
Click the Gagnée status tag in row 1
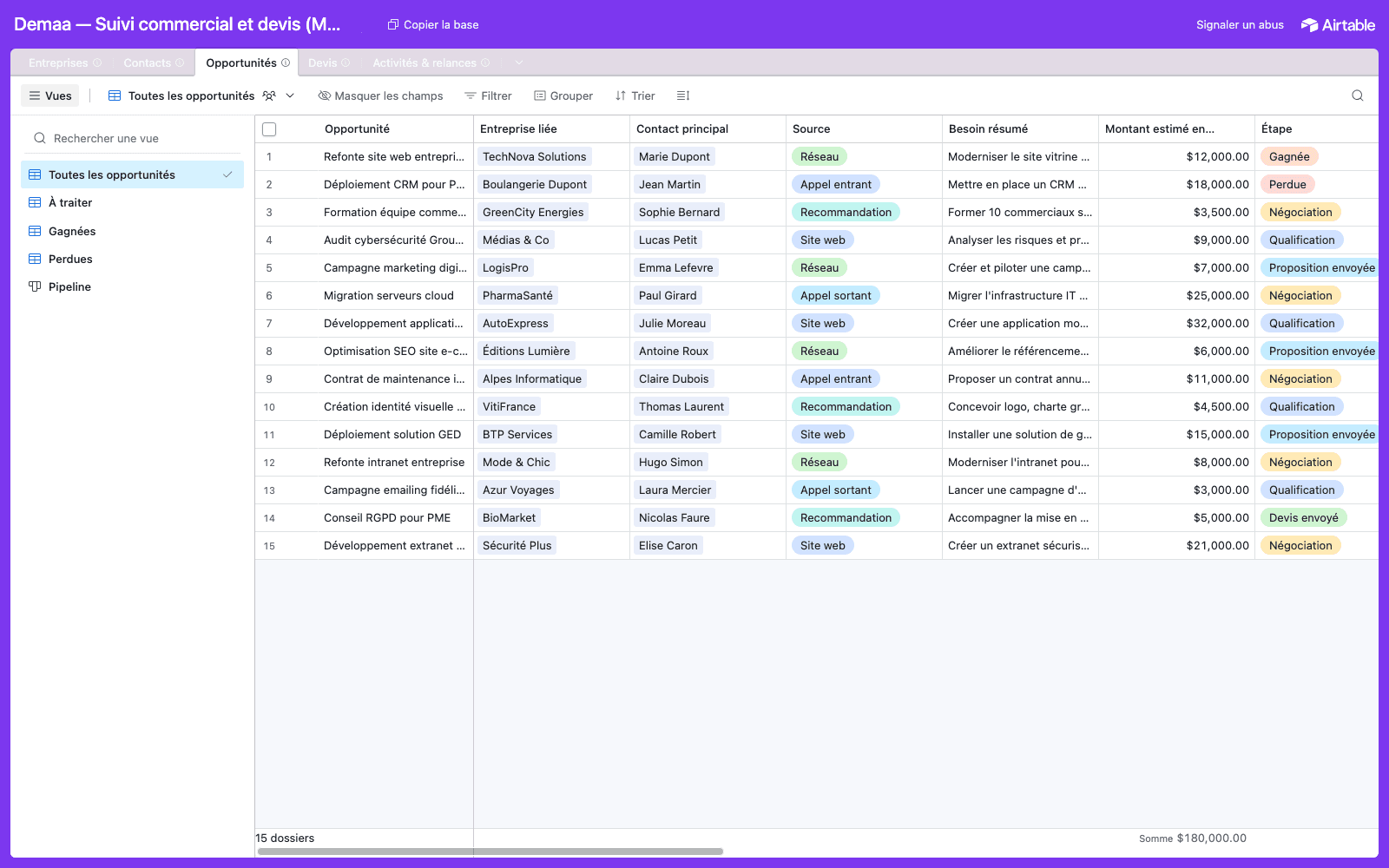(1289, 156)
